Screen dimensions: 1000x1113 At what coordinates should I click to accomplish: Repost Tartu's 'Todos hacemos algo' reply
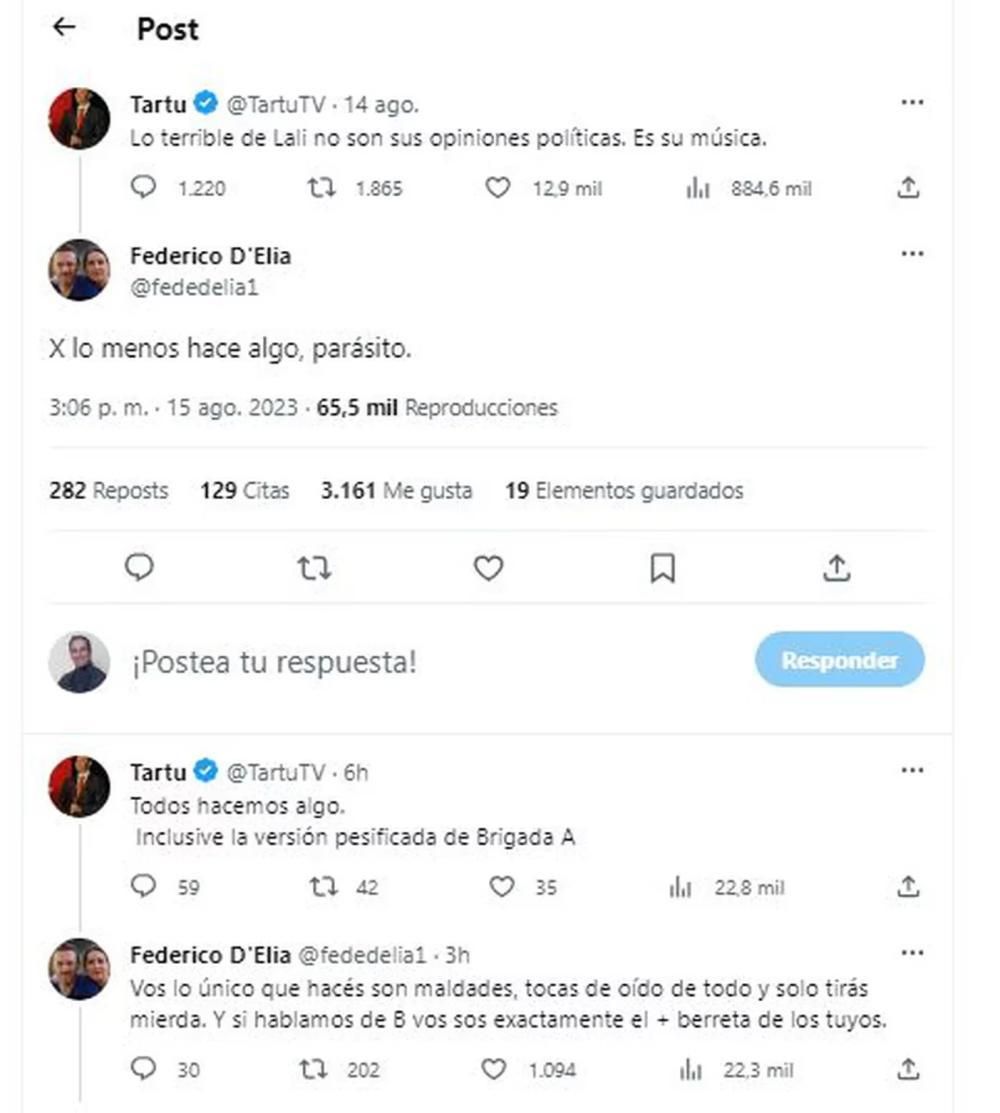pyautogui.click(x=322, y=887)
